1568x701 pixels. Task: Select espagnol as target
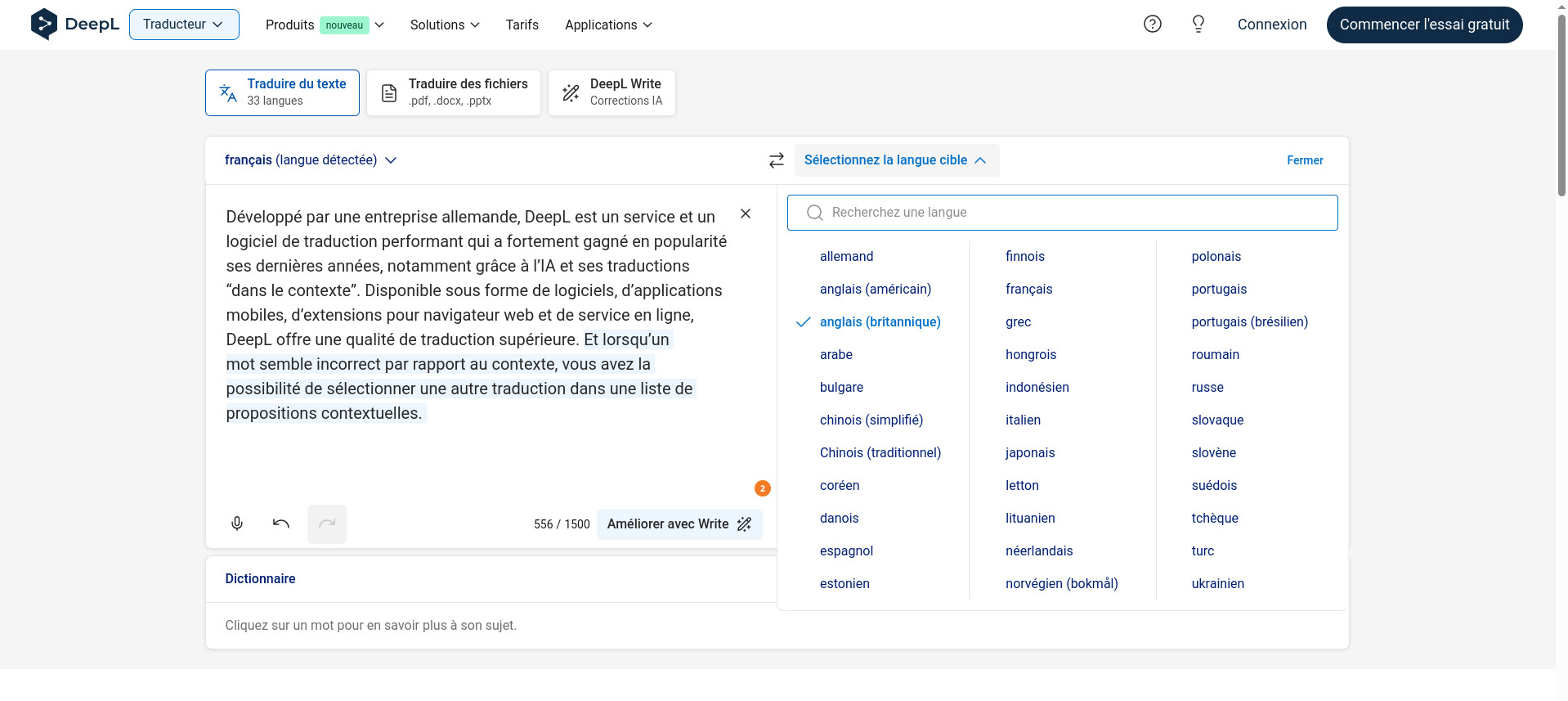coord(846,550)
